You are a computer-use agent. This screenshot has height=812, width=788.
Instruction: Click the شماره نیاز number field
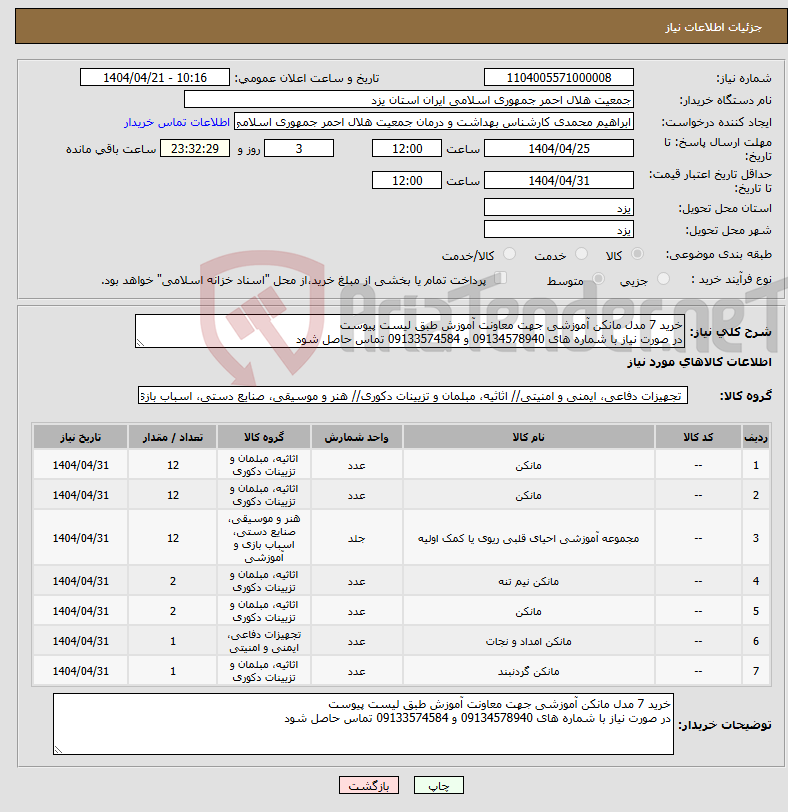point(559,78)
